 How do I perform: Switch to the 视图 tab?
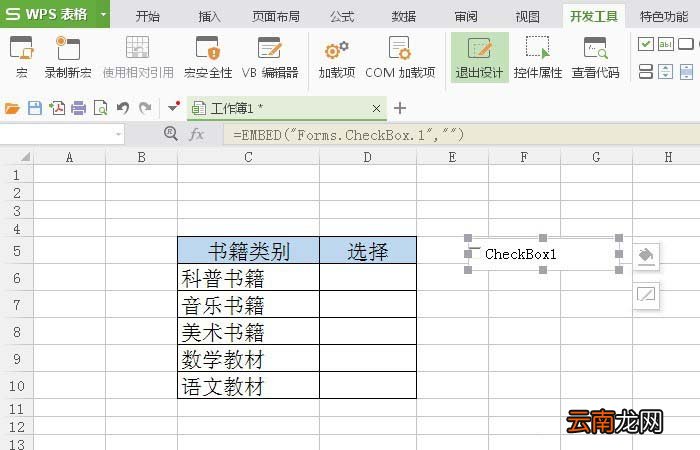tap(528, 17)
